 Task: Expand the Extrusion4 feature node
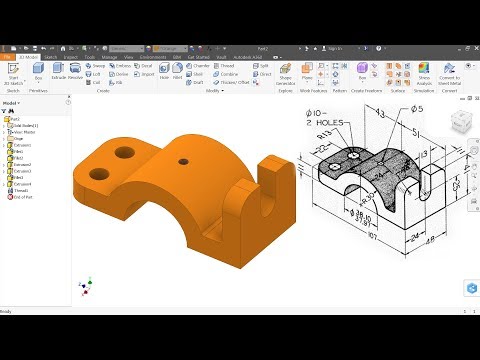pos(4,184)
